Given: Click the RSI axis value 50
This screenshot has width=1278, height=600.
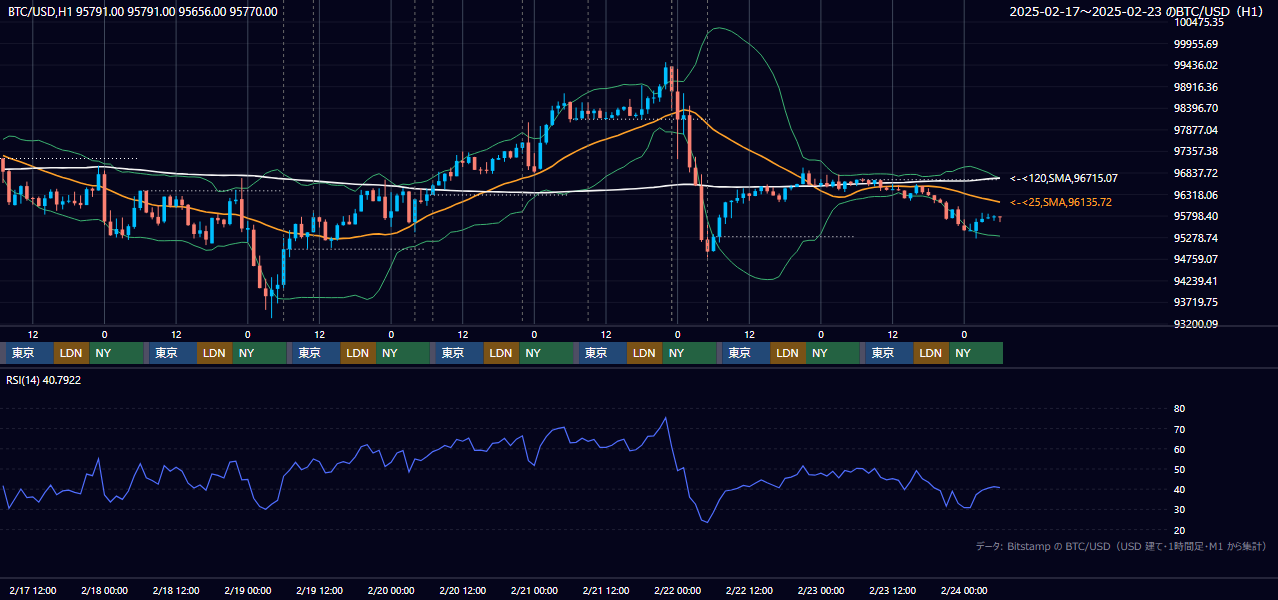Looking at the screenshot, I should pyautogui.click(x=1179, y=469).
